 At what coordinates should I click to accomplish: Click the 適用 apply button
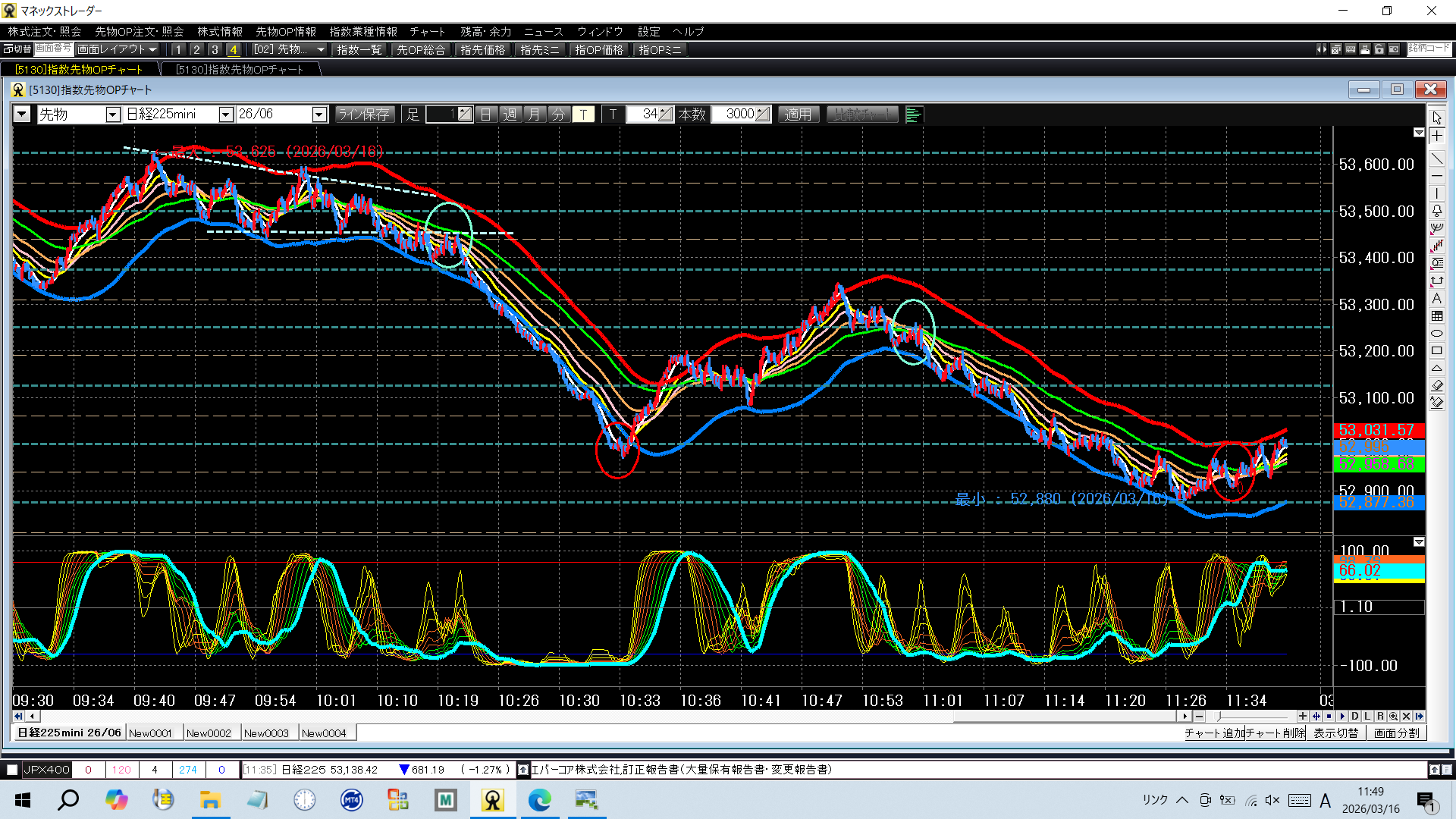tap(798, 115)
